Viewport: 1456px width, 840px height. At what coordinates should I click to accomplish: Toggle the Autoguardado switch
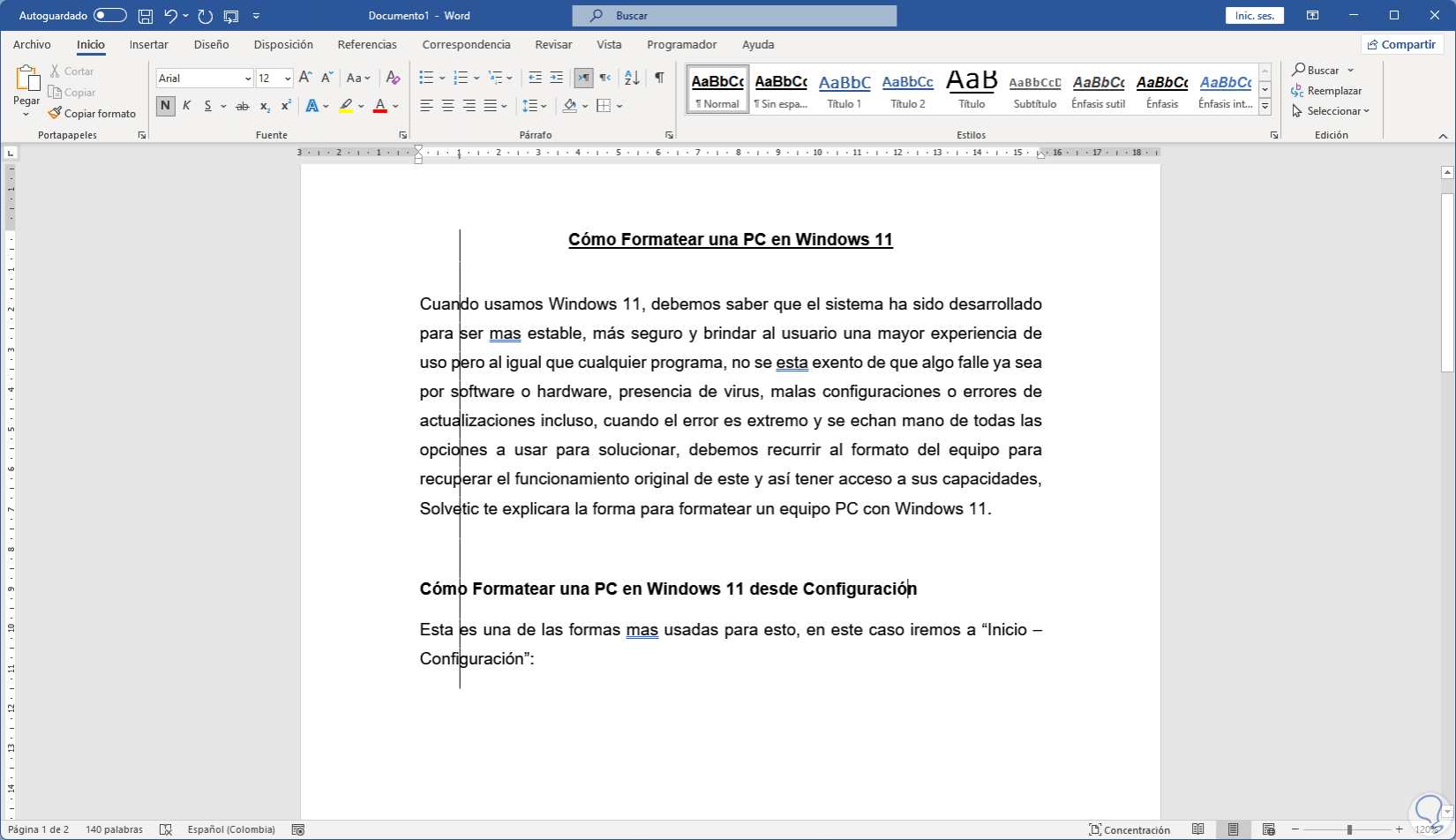click(110, 16)
